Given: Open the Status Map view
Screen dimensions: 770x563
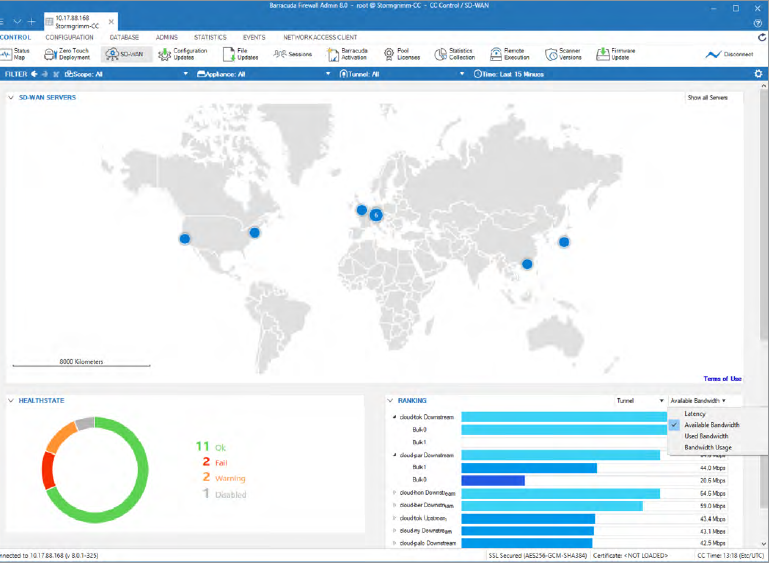Looking at the screenshot, I should [15, 54].
